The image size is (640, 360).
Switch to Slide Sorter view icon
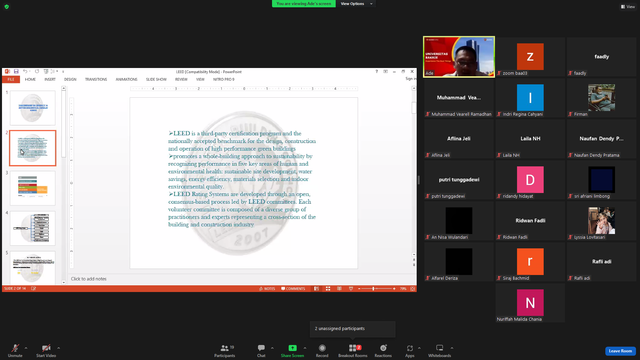point(328,289)
